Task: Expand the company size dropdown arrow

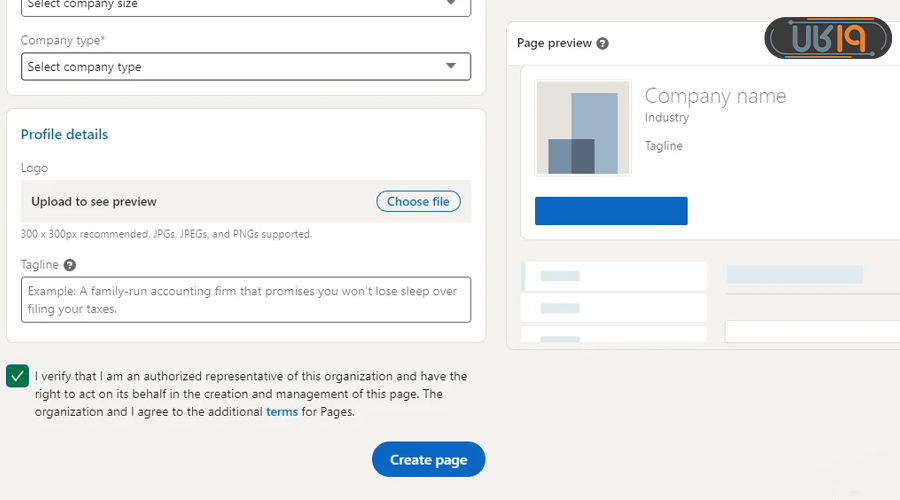Action: click(x=451, y=4)
